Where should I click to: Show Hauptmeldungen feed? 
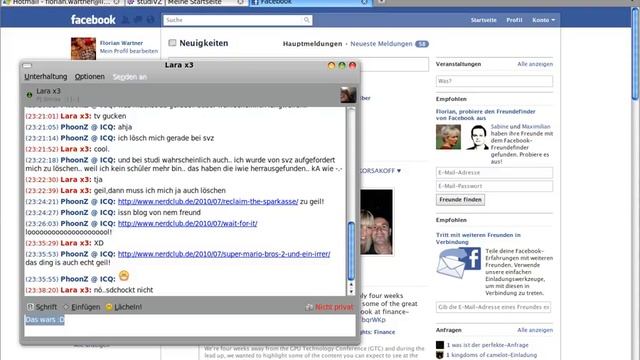(x=312, y=44)
